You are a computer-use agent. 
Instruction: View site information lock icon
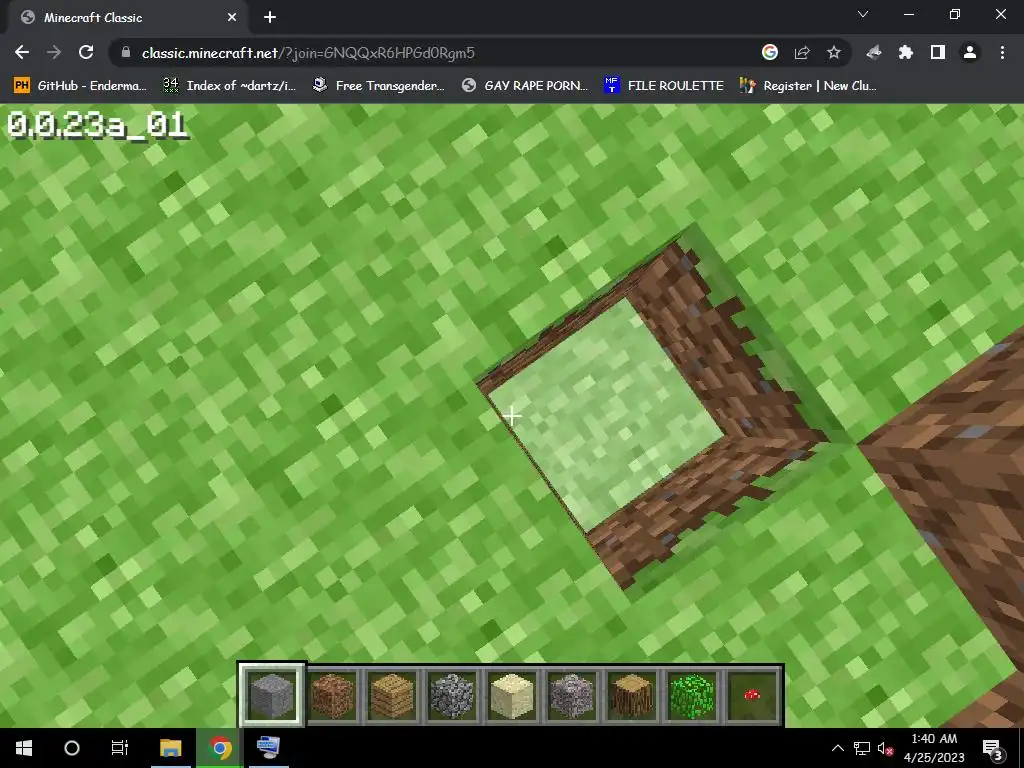[126, 52]
